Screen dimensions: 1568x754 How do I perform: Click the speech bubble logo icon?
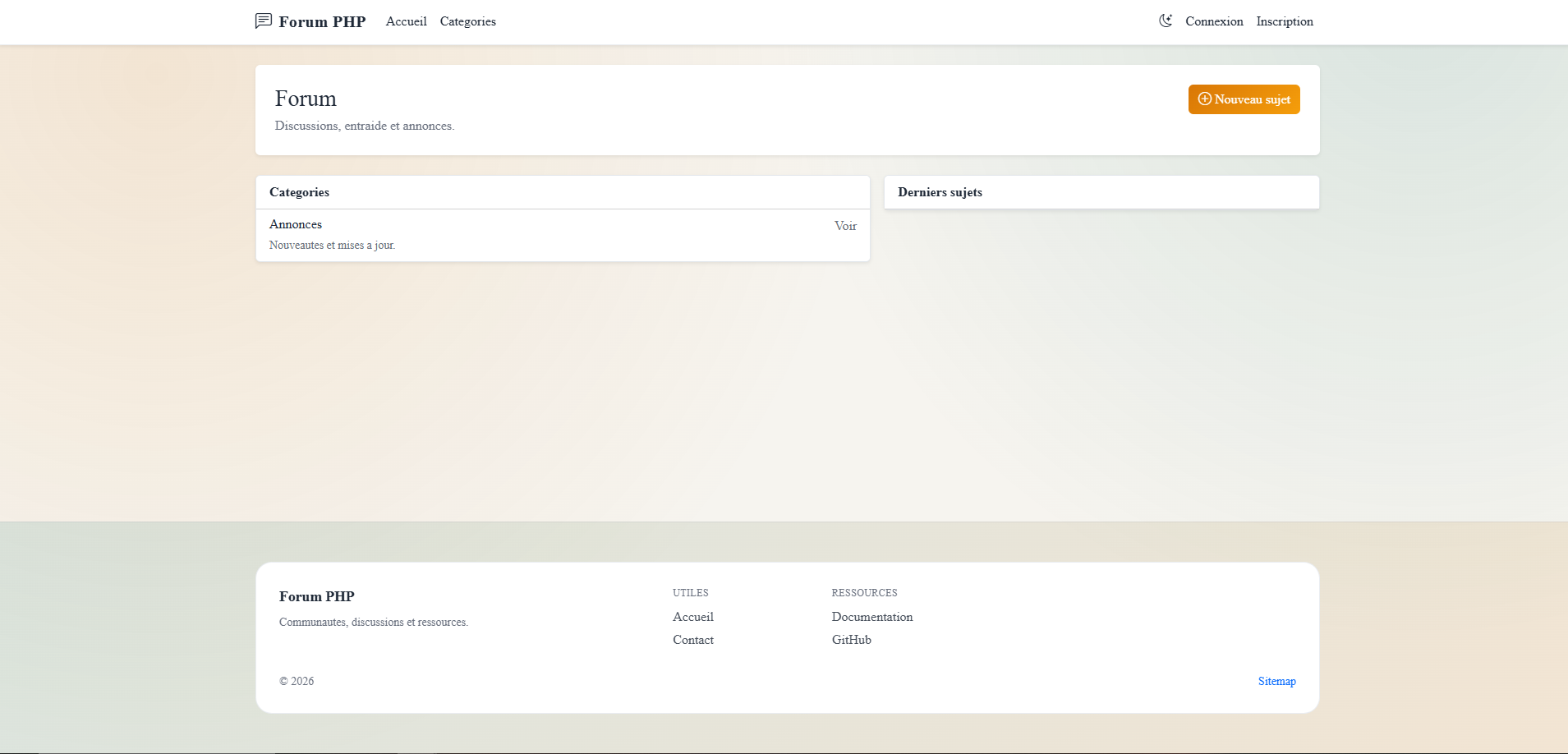(262, 21)
